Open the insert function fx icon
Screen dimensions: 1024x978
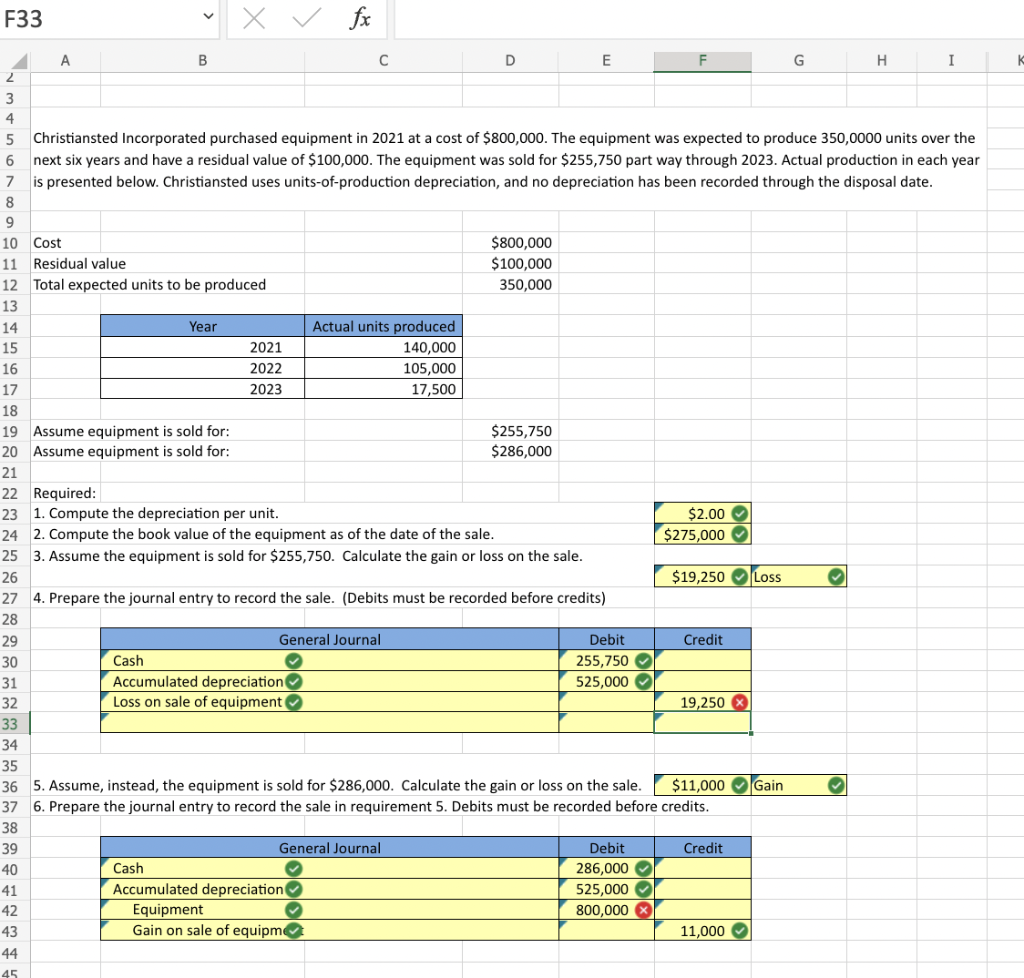[x=360, y=18]
